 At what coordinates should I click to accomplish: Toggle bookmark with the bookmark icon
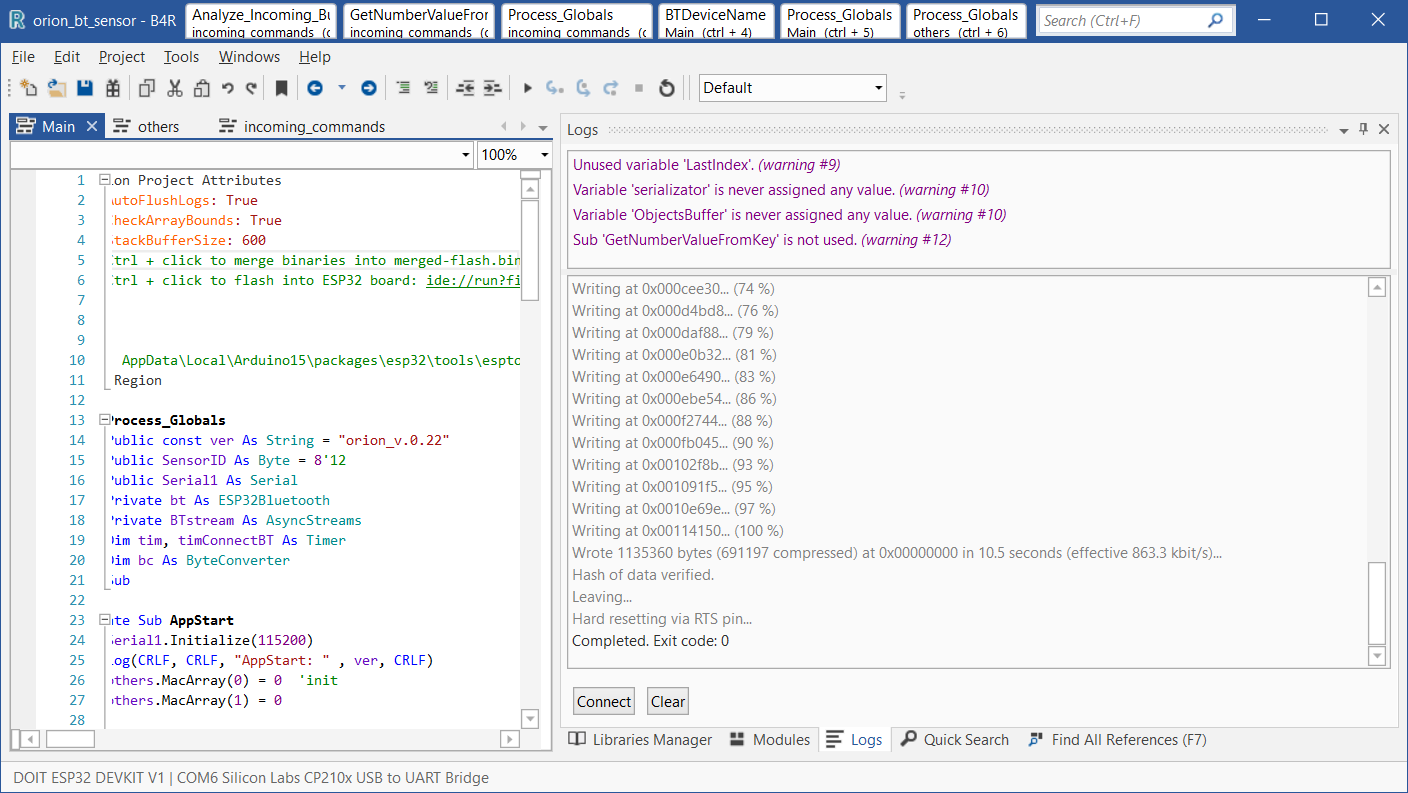pos(282,88)
